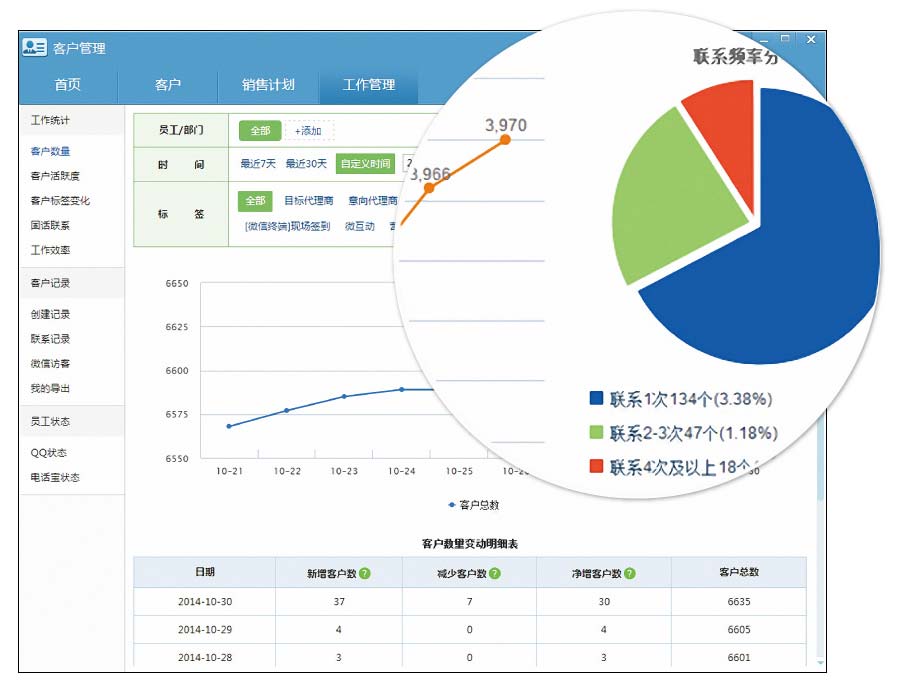Click the 10-21 data point on chart

229,426
